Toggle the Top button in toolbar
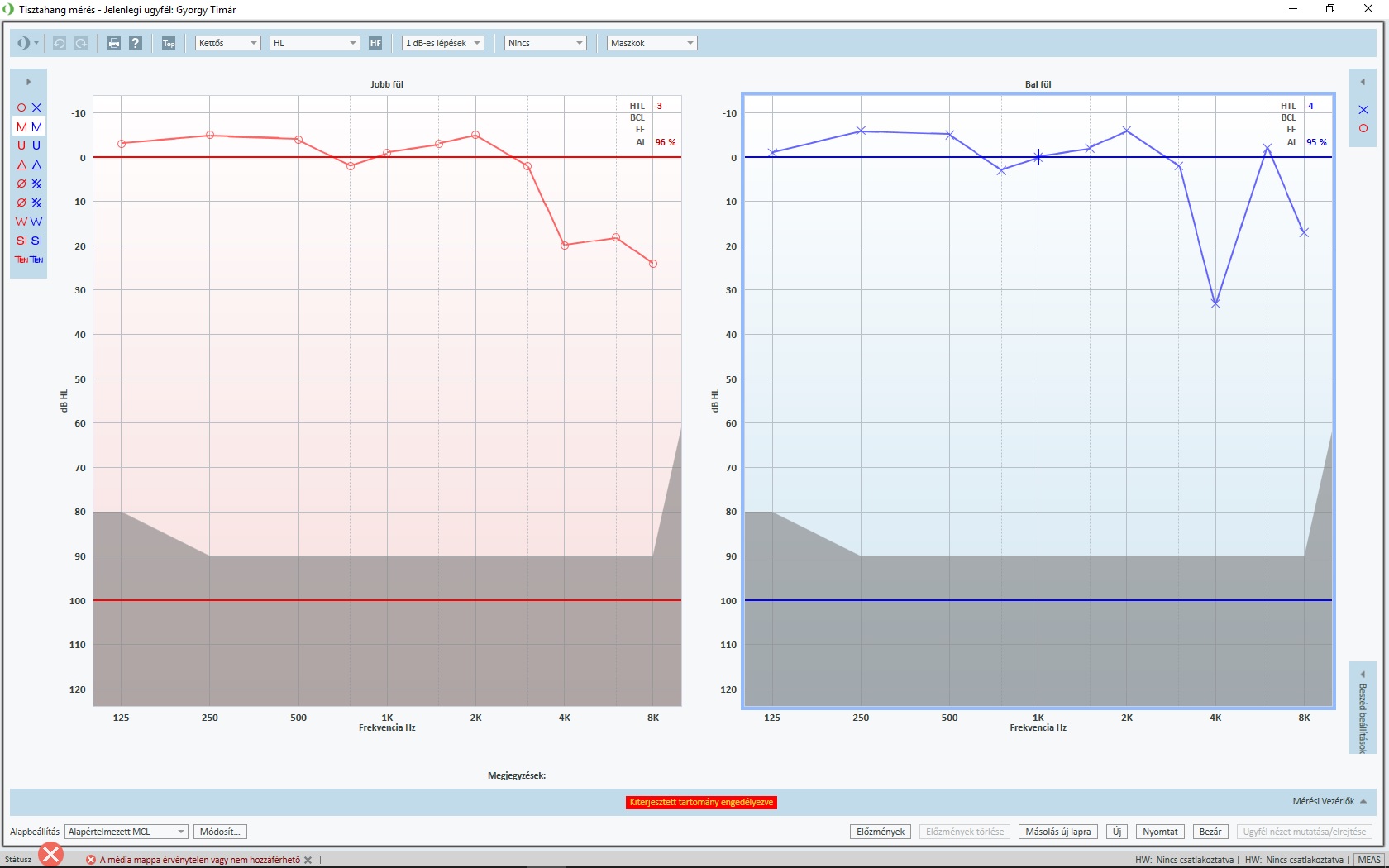The width and height of the screenshot is (1389, 868). [x=169, y=43]
